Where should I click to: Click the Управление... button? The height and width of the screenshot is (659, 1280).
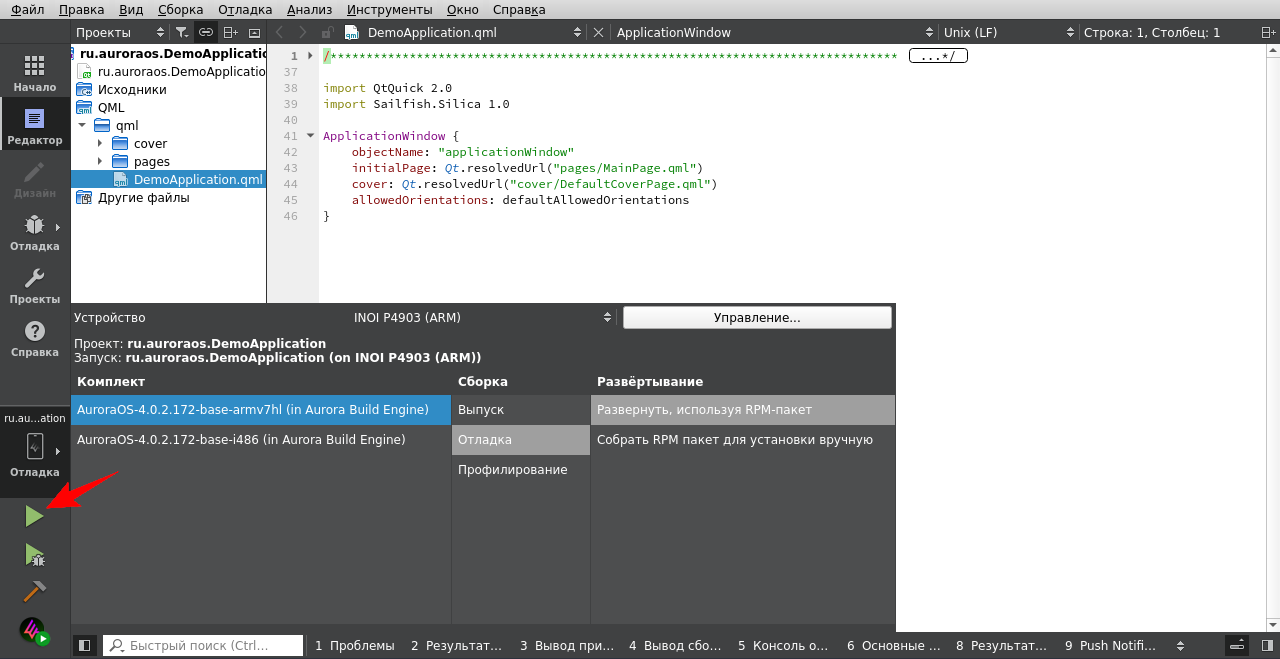(756, 318)
